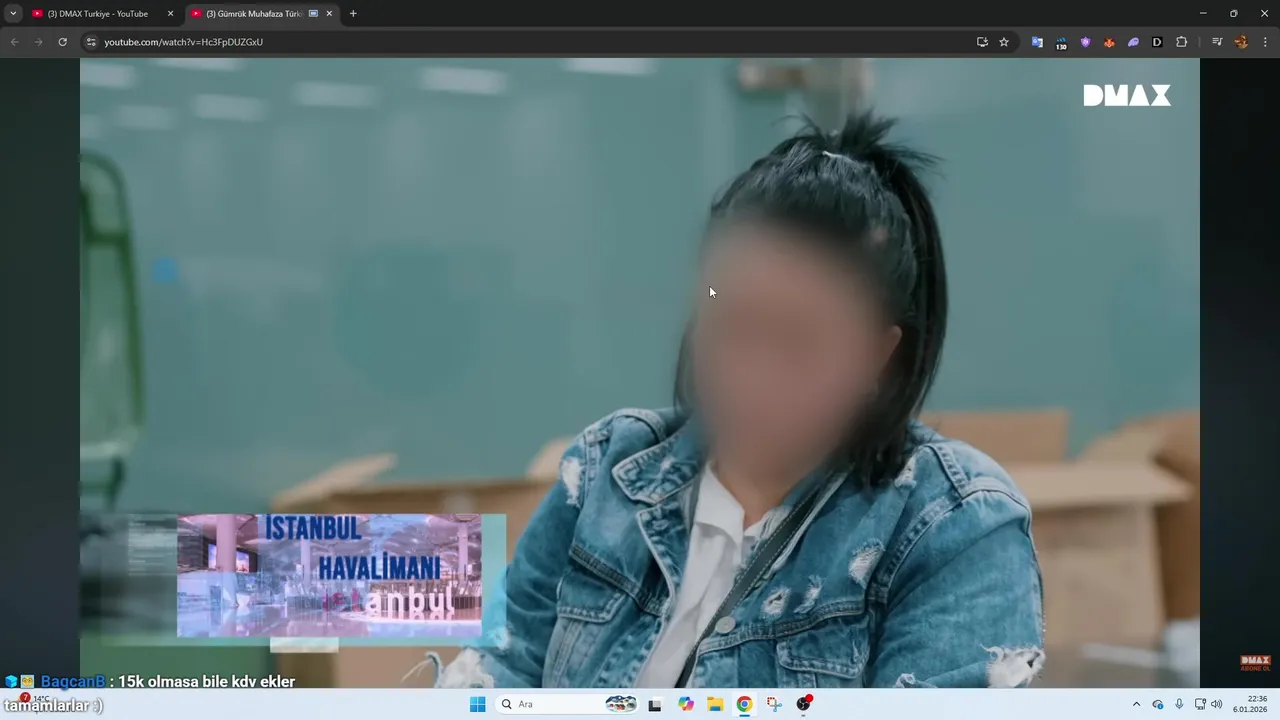Open the OneDrive tray icon
Image resolution: width=1280 pixels, height=720 pixels.
coord(1158,704)
